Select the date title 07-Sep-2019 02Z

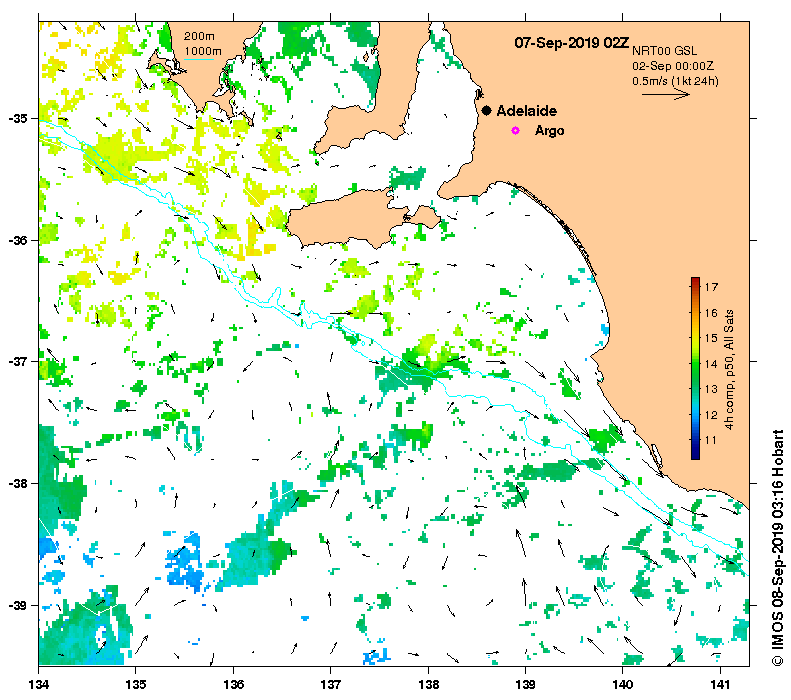572,43
